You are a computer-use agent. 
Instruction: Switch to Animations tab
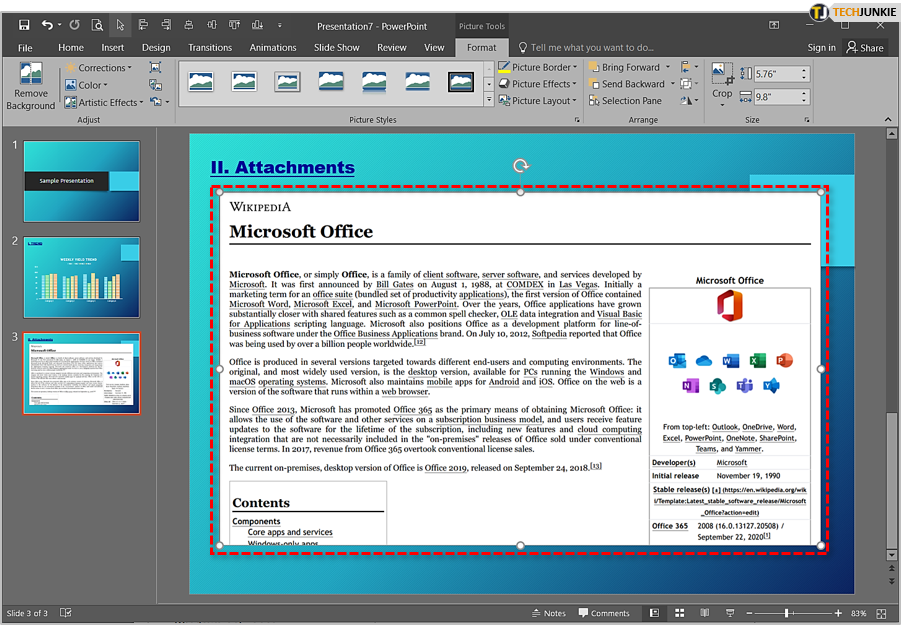pyautogui.click(x=273, y=47)
